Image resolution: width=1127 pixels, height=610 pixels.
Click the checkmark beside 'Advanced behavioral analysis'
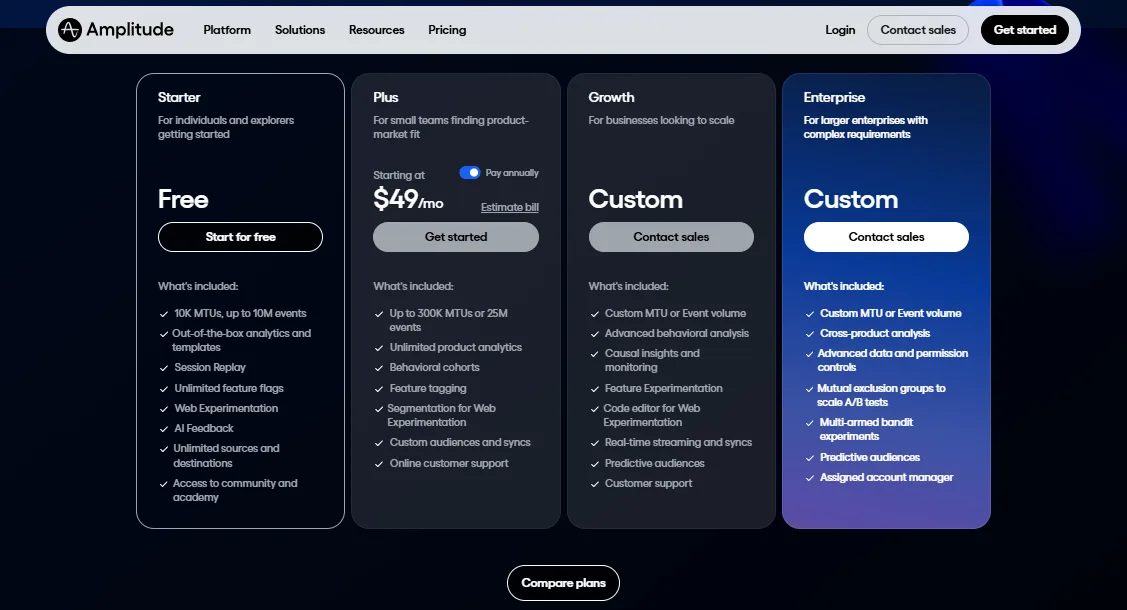point(594,334)
